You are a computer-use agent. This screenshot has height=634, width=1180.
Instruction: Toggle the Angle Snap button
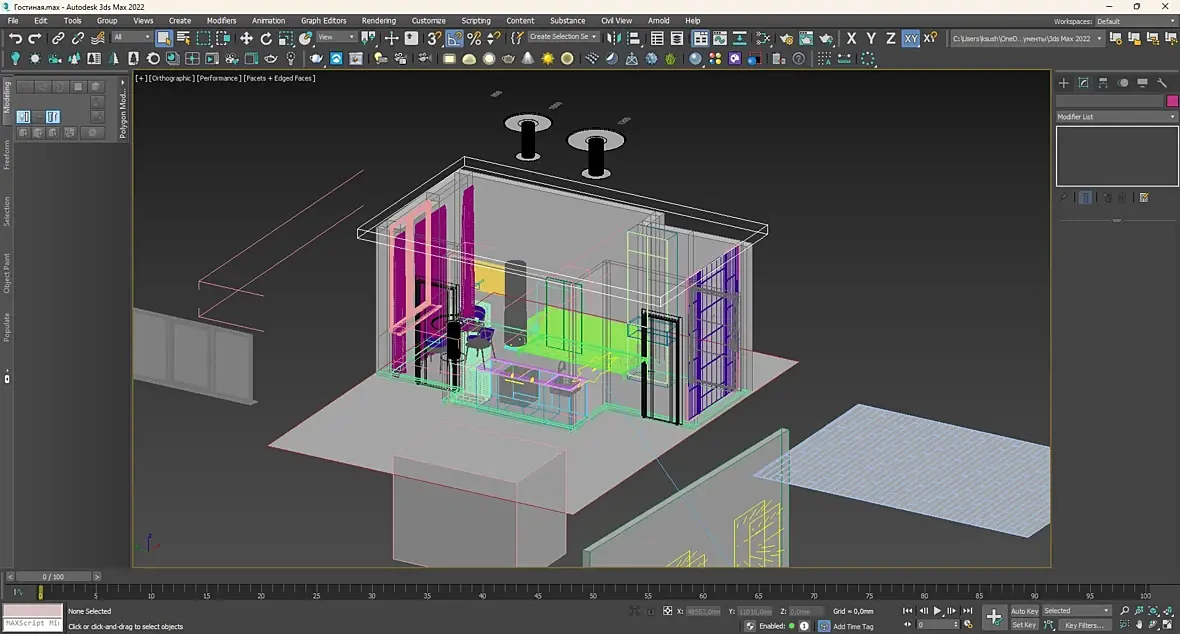tap(454, 38)
